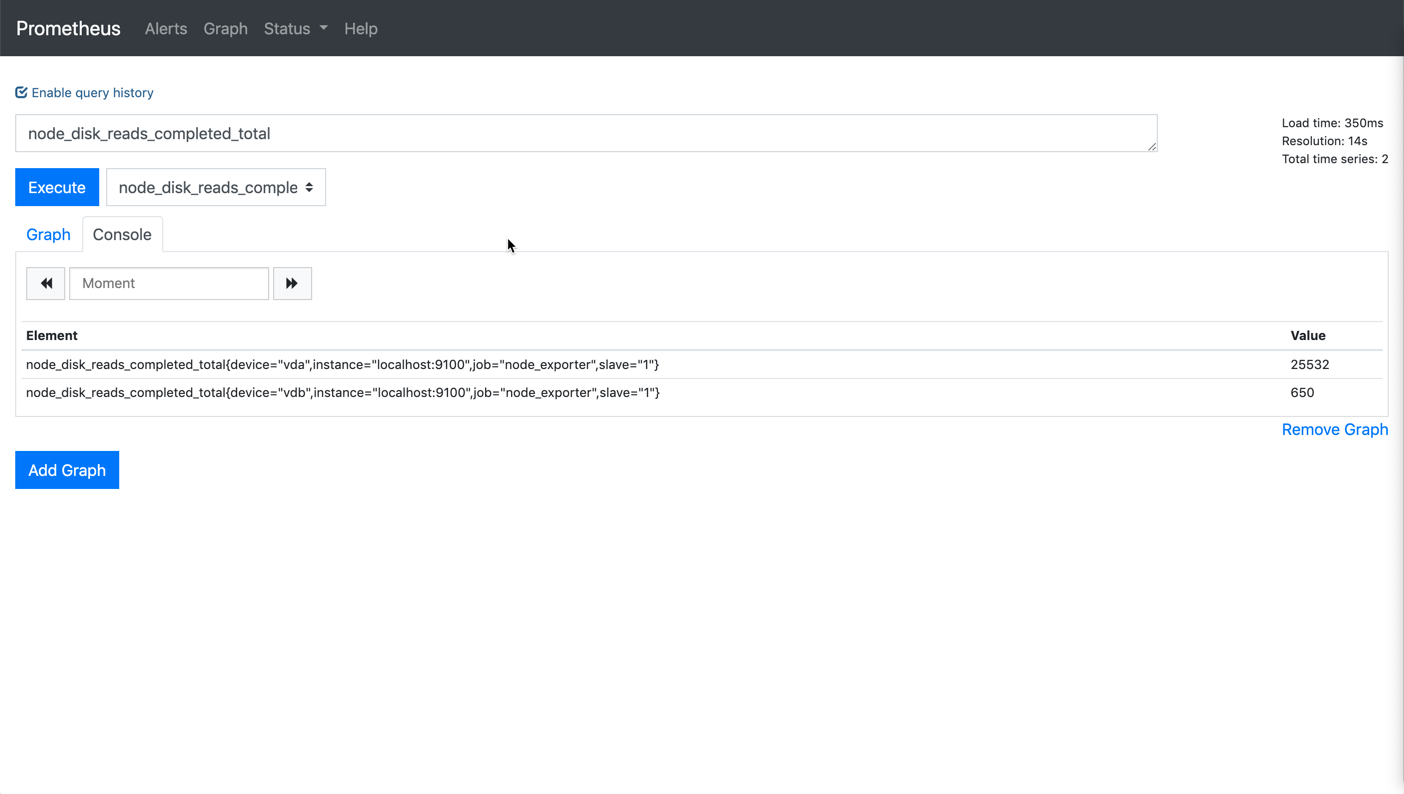Open the Alerts page in navbar
This screenshot has width=1404, height=794.
[166, 28]
